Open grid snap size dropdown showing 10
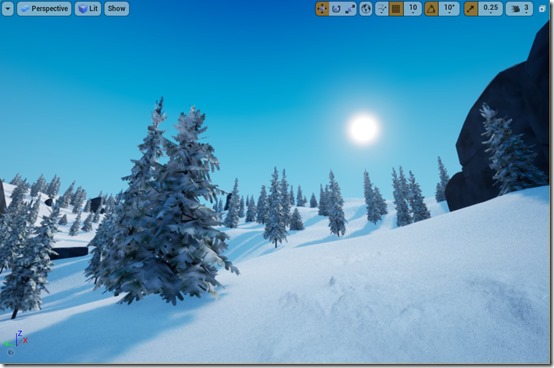 (x=413, y=9)
